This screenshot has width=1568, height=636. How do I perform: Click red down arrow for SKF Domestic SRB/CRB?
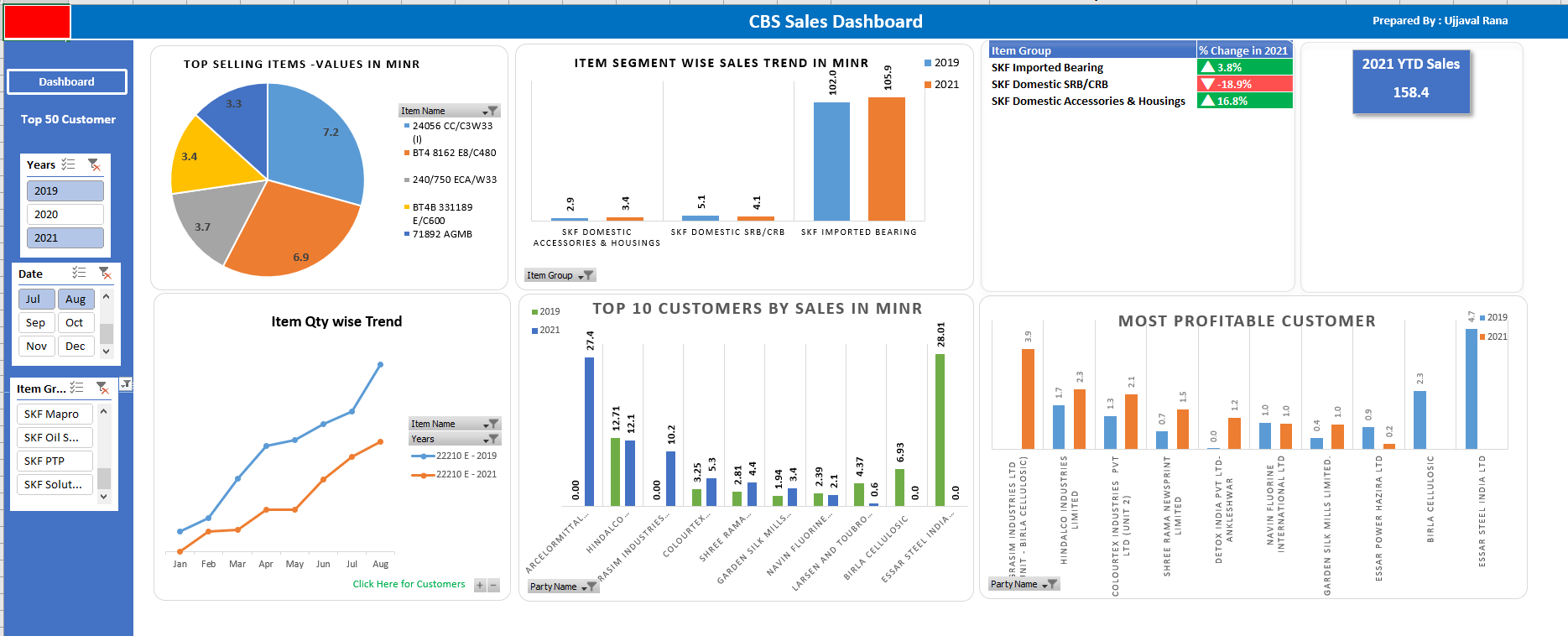point(1207,84)
